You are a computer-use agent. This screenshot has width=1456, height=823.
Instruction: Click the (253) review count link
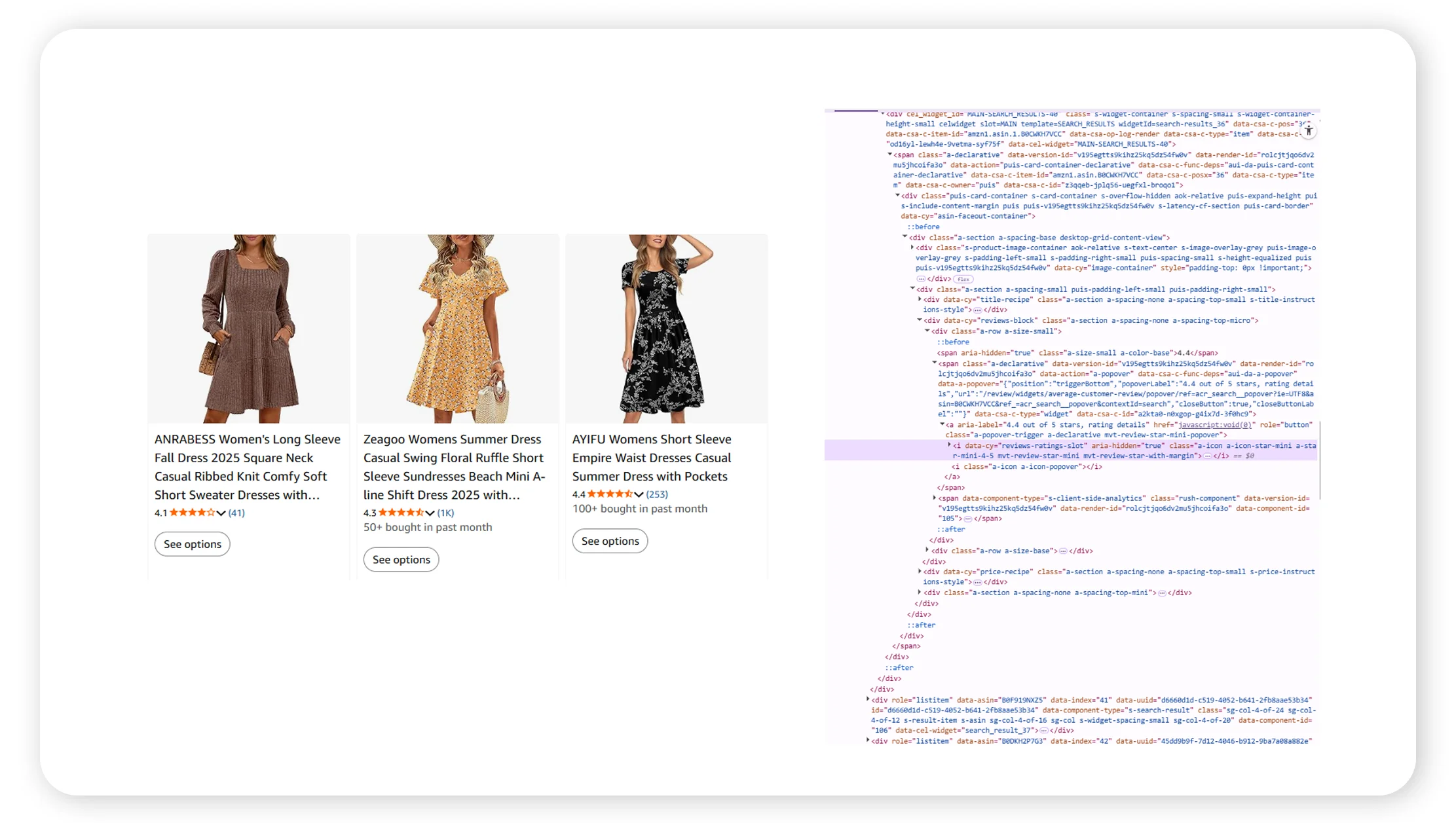[656, 494]
